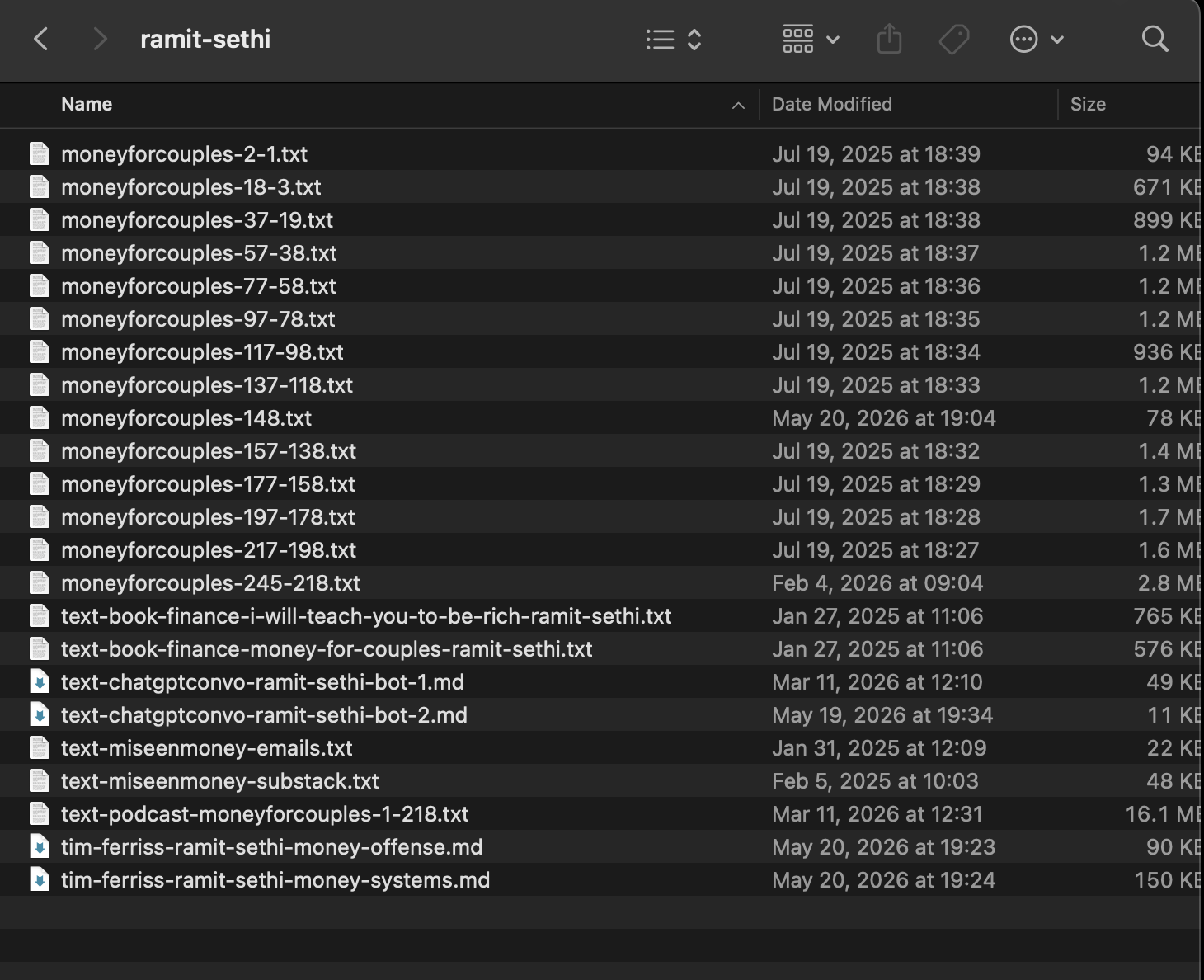Image resolution: width=1204 pixels, height=980 pixels.
Task: Click the Share toolbar icon
Action: pos(889,39)
